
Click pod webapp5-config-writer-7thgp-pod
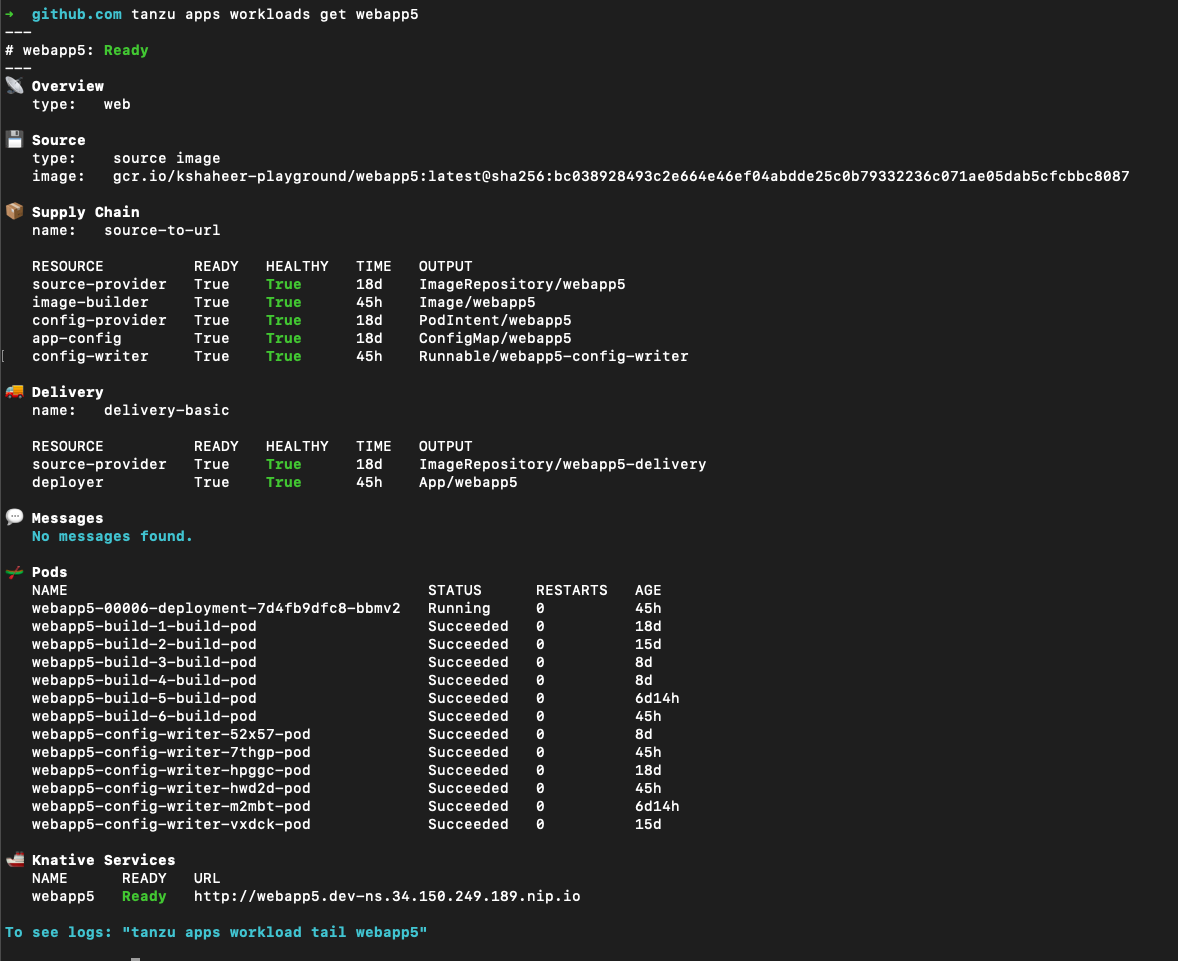171,753
